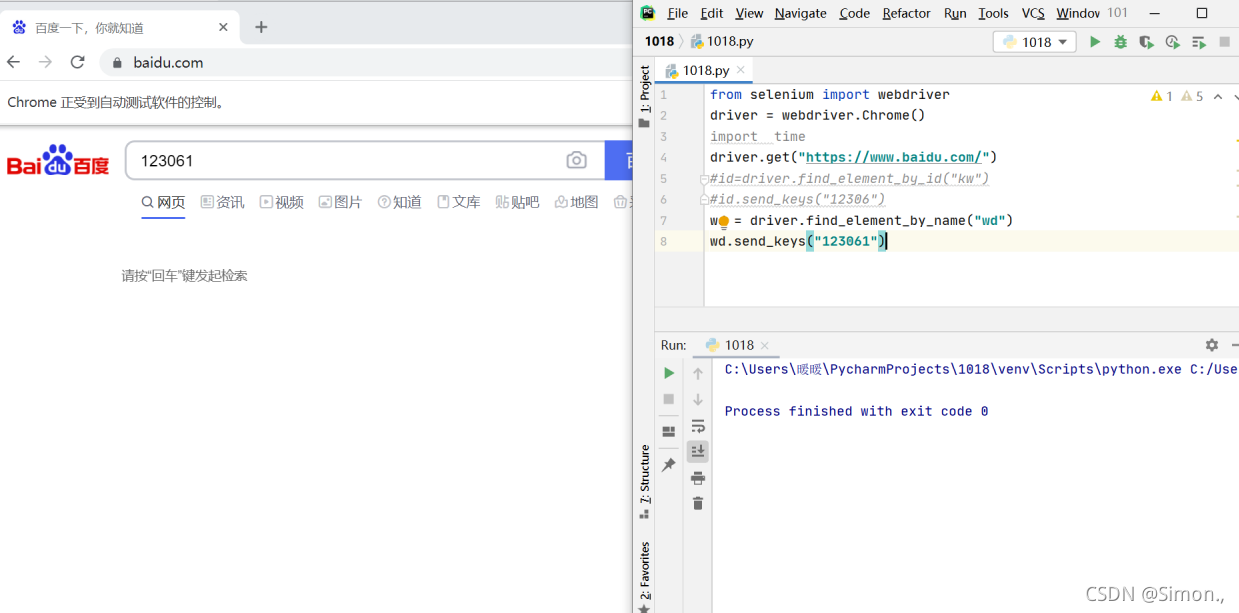Toggle soft-wrap in Run console

(x=698, y=426)
